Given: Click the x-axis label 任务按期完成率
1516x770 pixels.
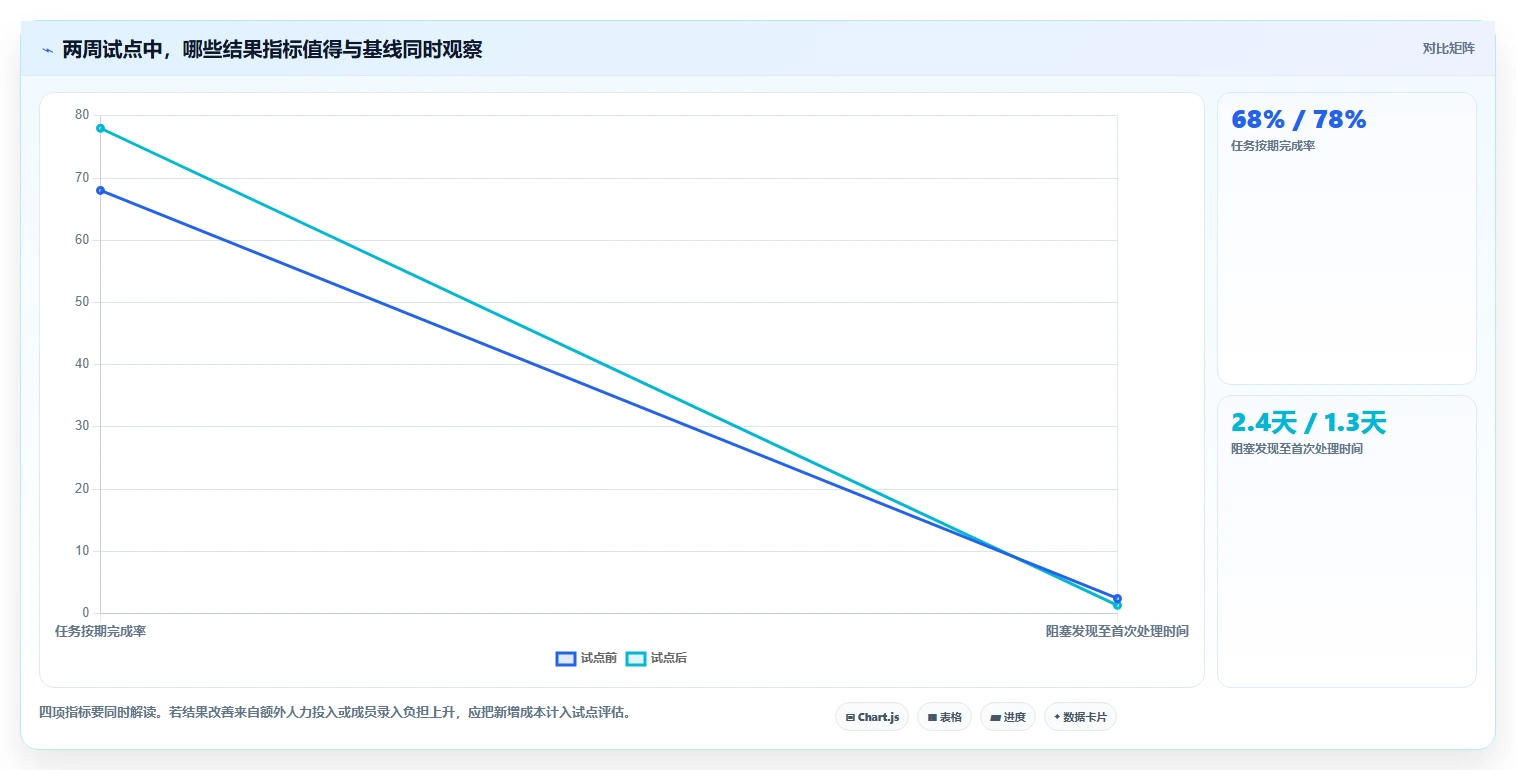Looking at the screenshot, I should (x=100, y=631).
